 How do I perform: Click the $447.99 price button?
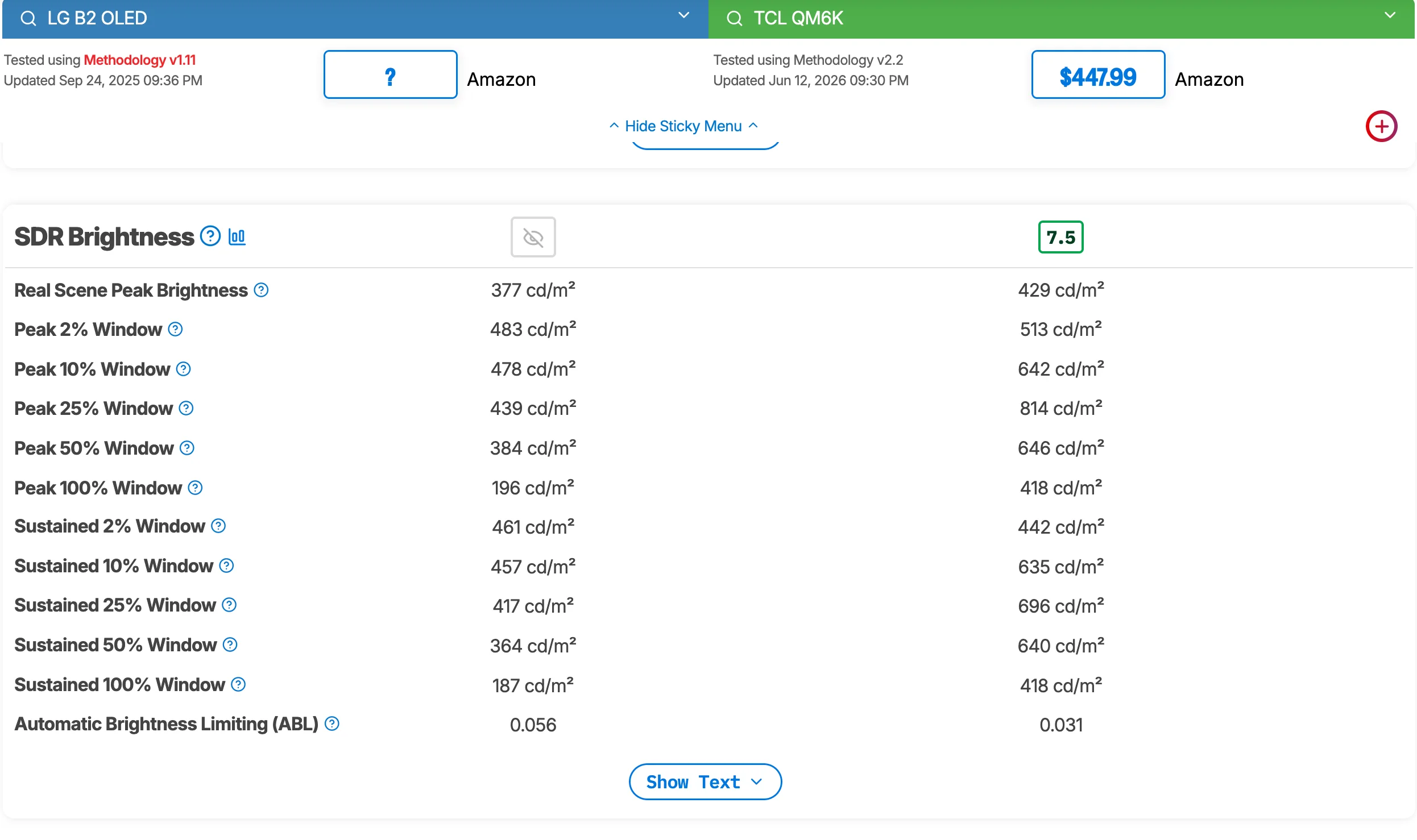[x=1098, y=74]
